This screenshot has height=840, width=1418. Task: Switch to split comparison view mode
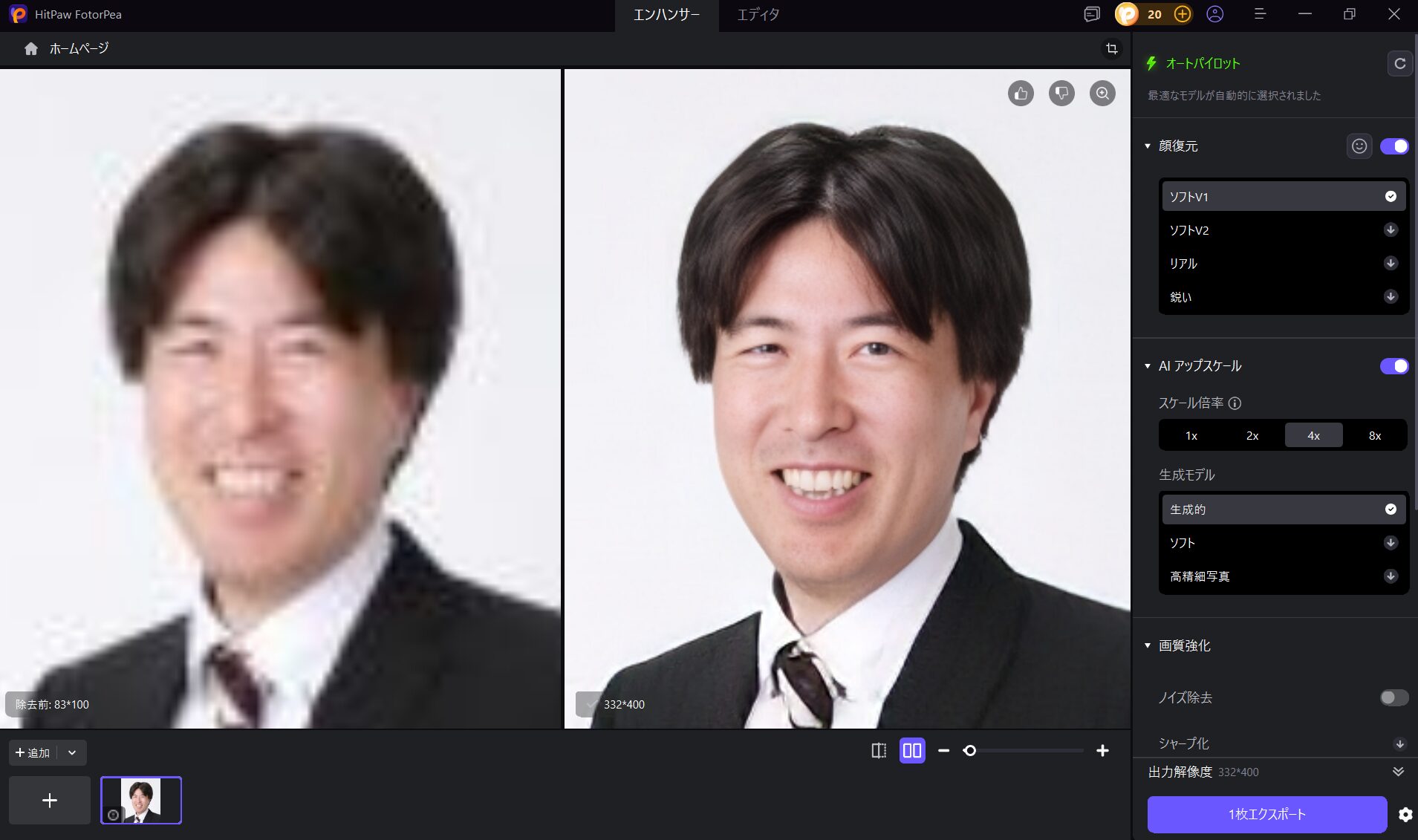[879, 751]
